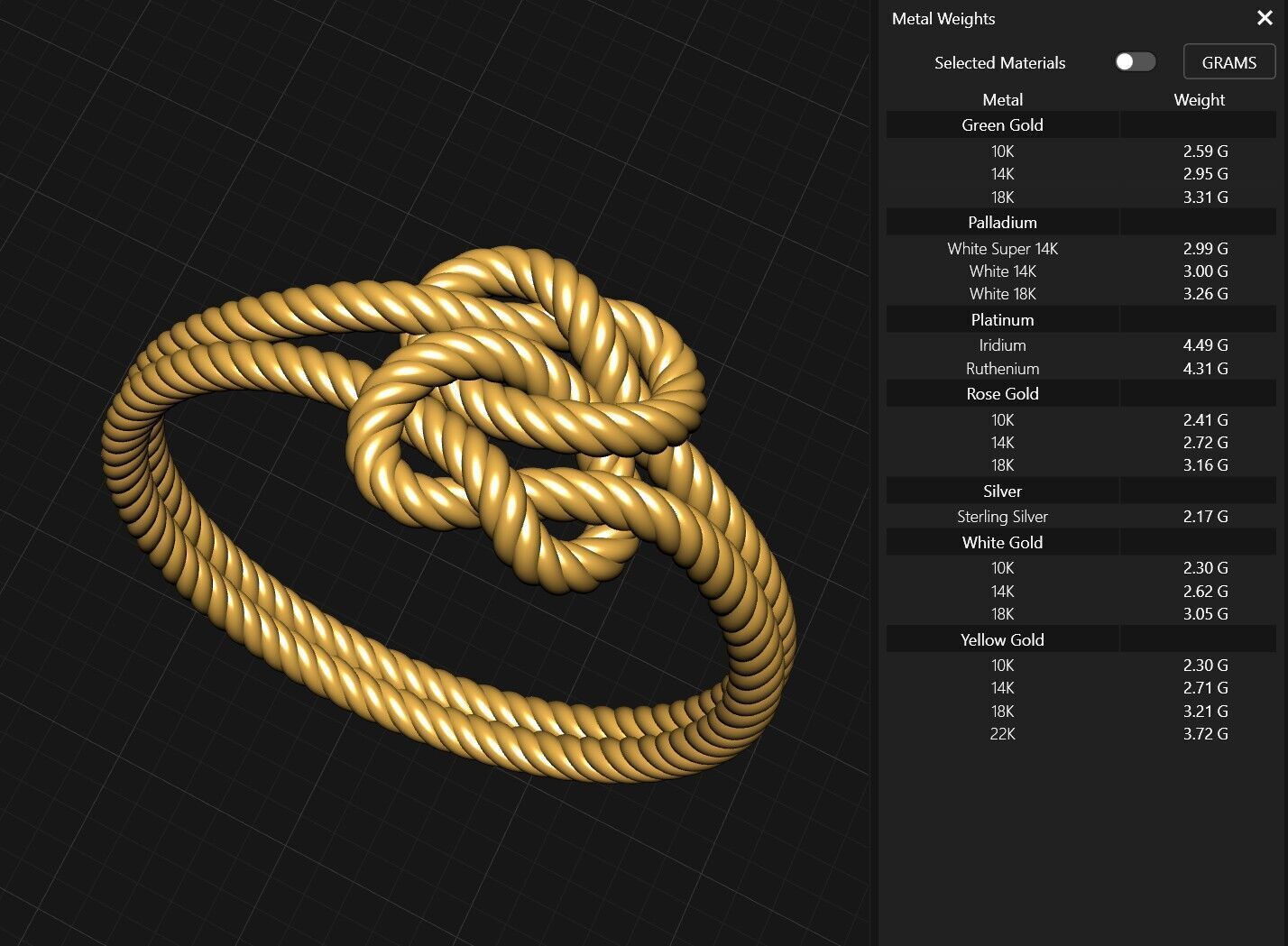The width and height of the screenshot is (1288, 946).
Task: Select the Rose Gold group header
Action: pyautogui.click(x=1081, y=394)
